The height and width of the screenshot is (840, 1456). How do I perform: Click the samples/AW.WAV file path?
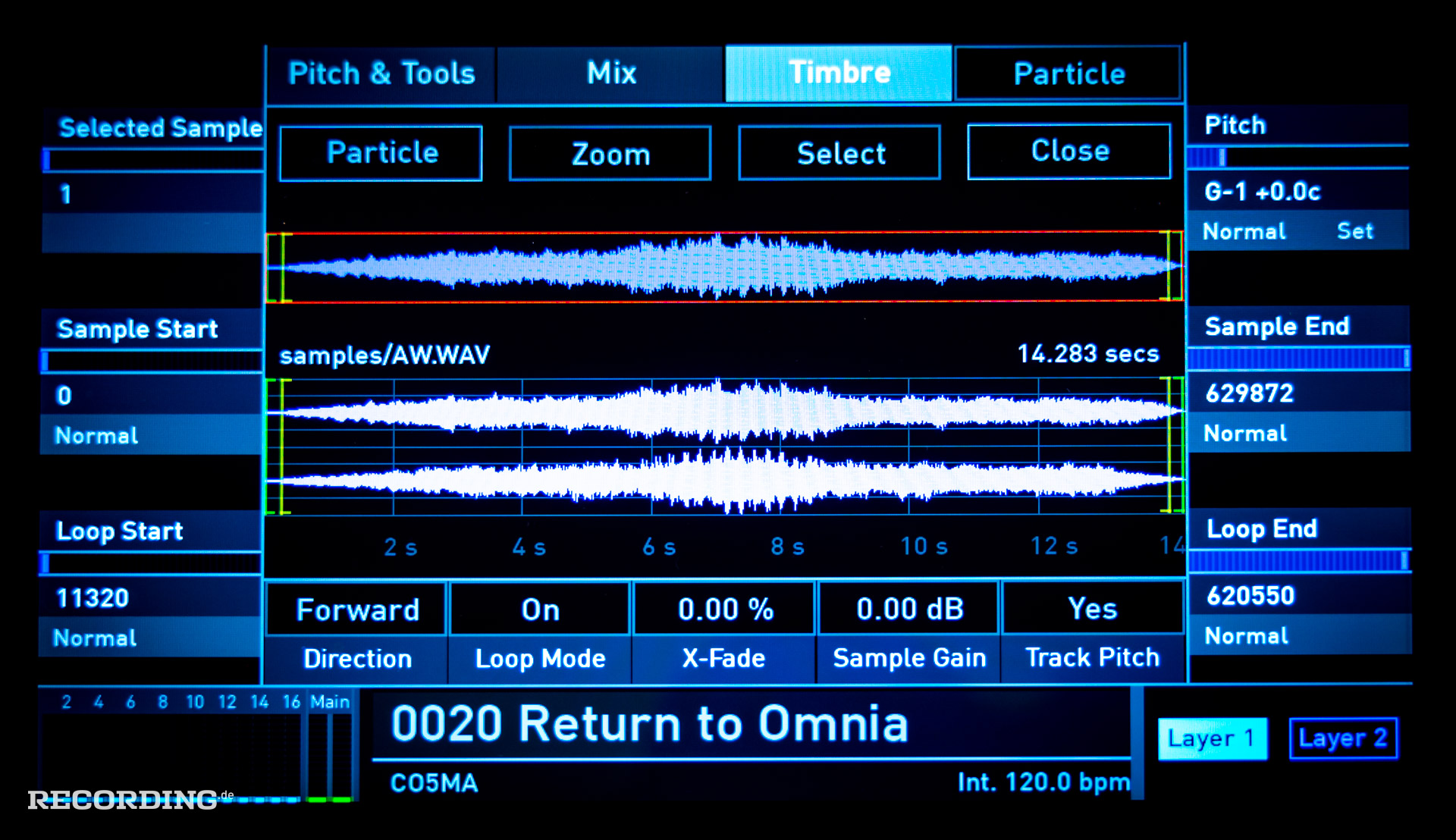click(384, 355)
